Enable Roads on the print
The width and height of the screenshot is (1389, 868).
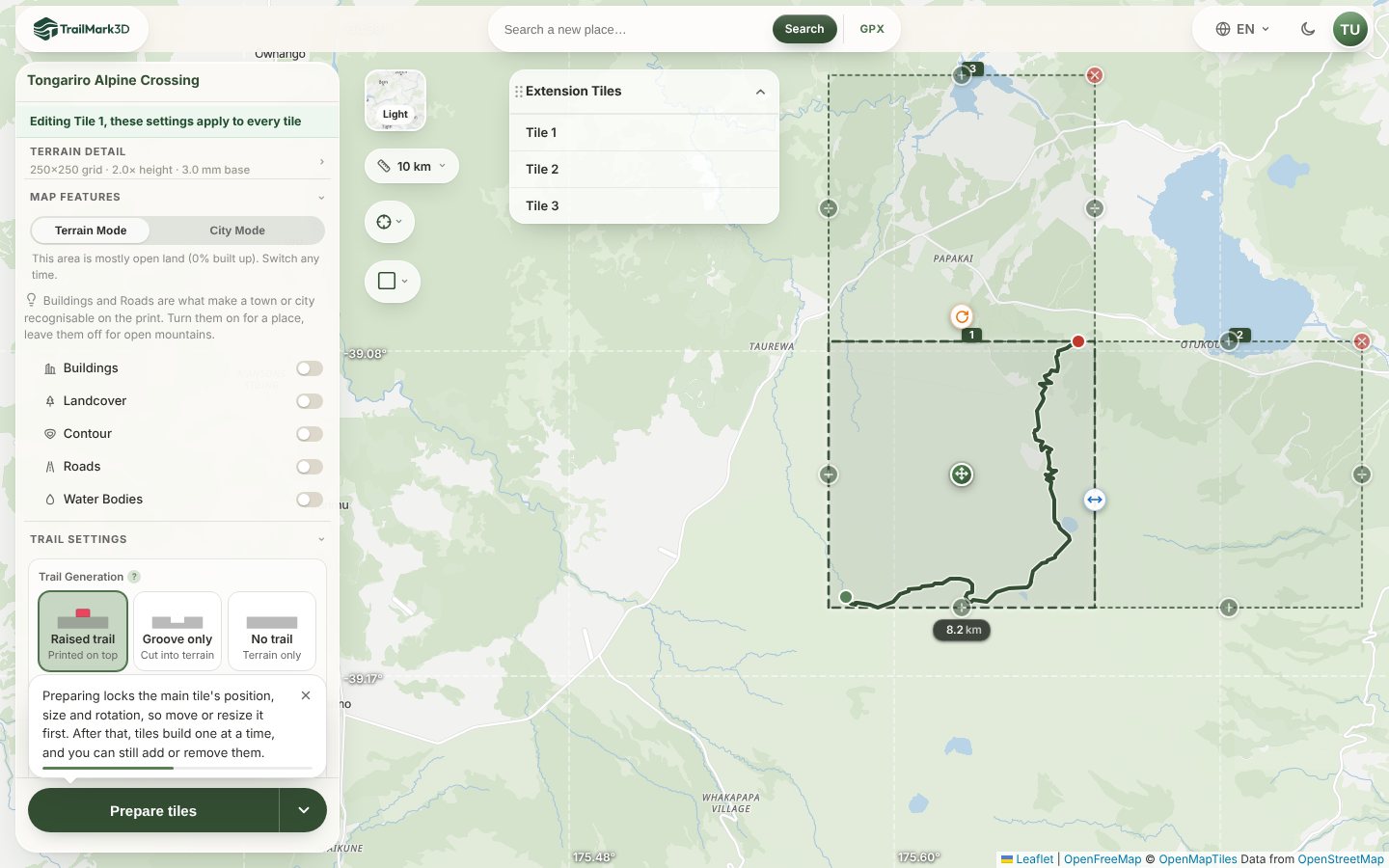310,467
